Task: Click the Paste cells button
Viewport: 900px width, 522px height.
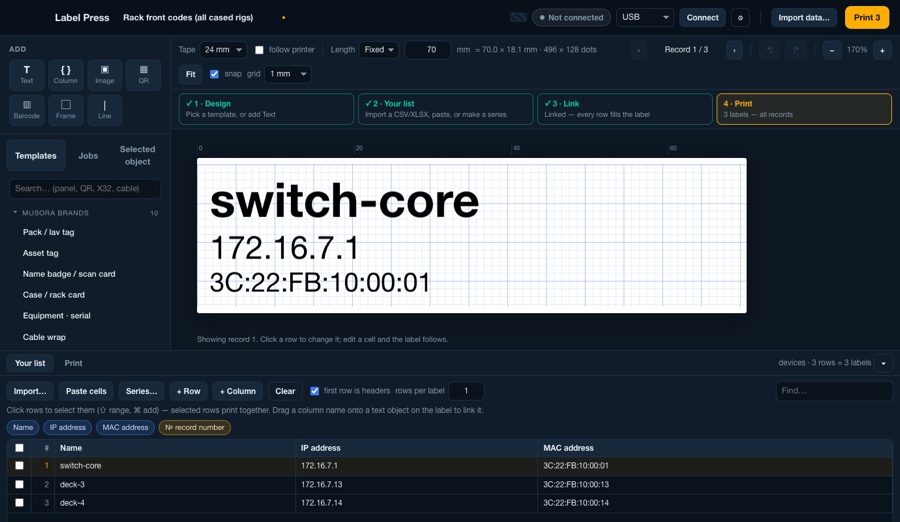Action: [x=86, y=391]
